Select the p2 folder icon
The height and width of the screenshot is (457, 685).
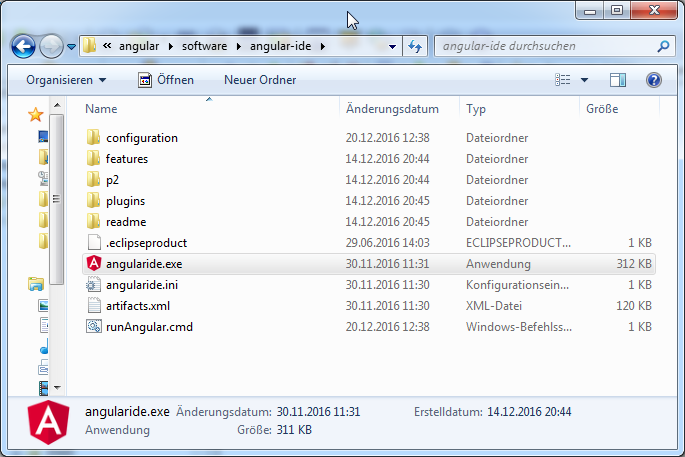pos(93,179)
